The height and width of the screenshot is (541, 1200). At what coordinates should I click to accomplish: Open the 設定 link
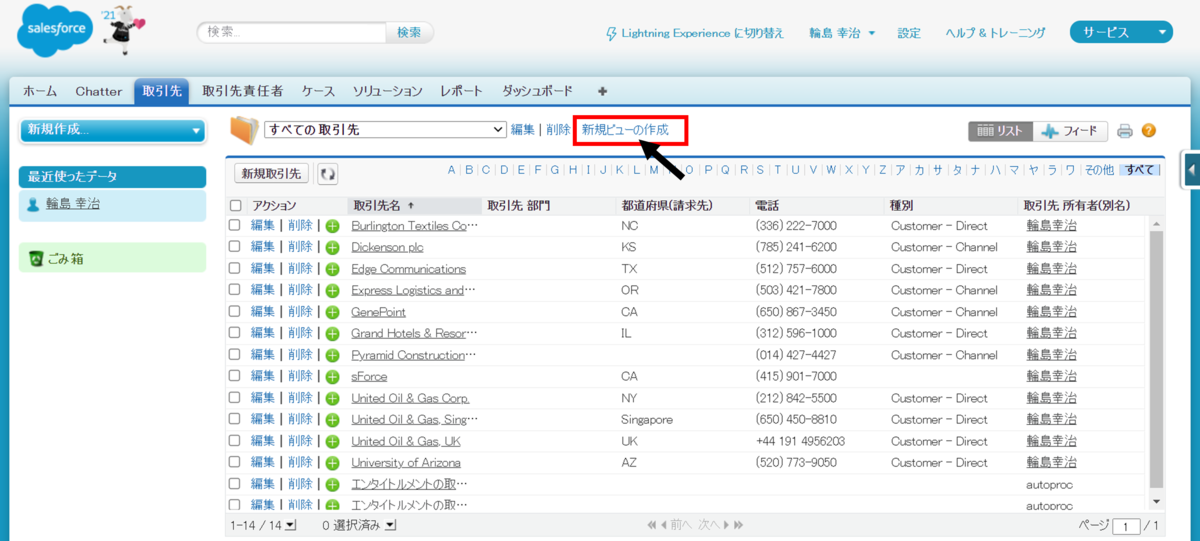coord(909,33)
